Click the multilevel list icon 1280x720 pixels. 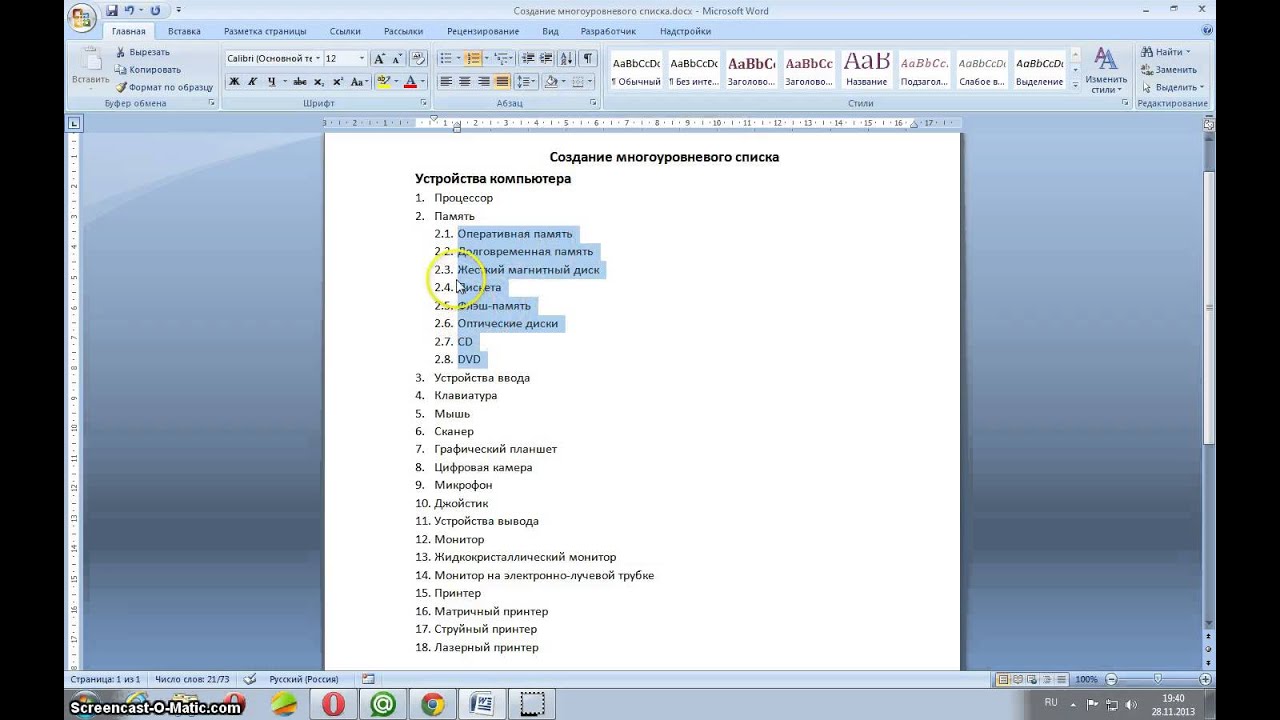coord(502,59)
